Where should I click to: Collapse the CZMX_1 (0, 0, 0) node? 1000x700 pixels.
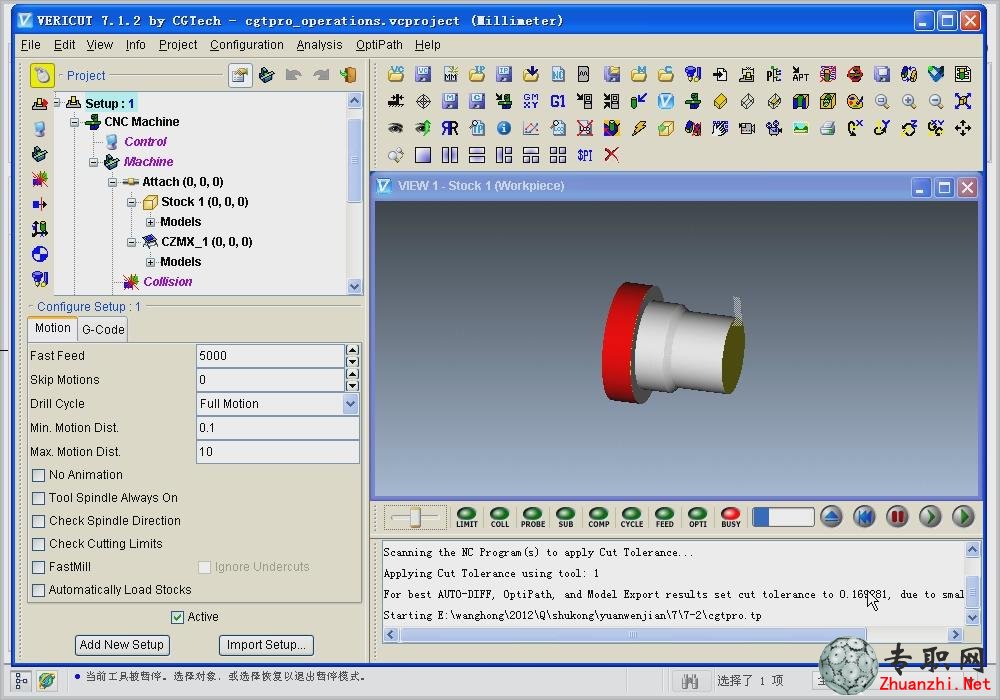[131, 242]
